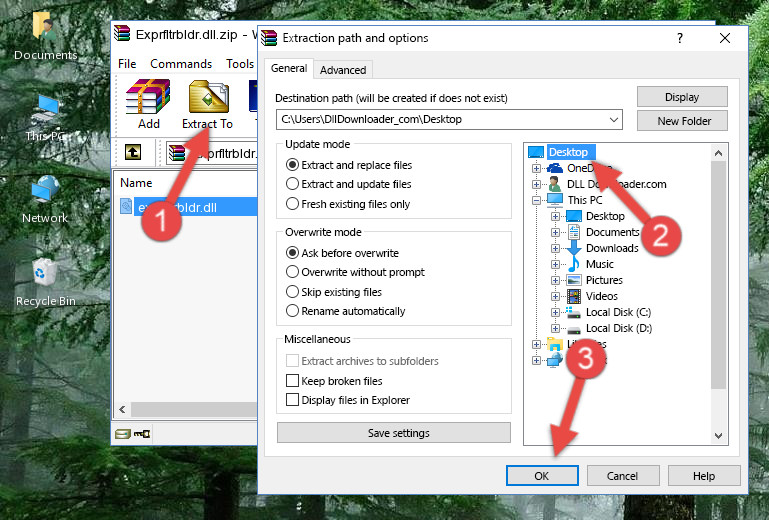Select Ask before overwrite
Screen dimensions: 769x520
(x=292, y=253)
